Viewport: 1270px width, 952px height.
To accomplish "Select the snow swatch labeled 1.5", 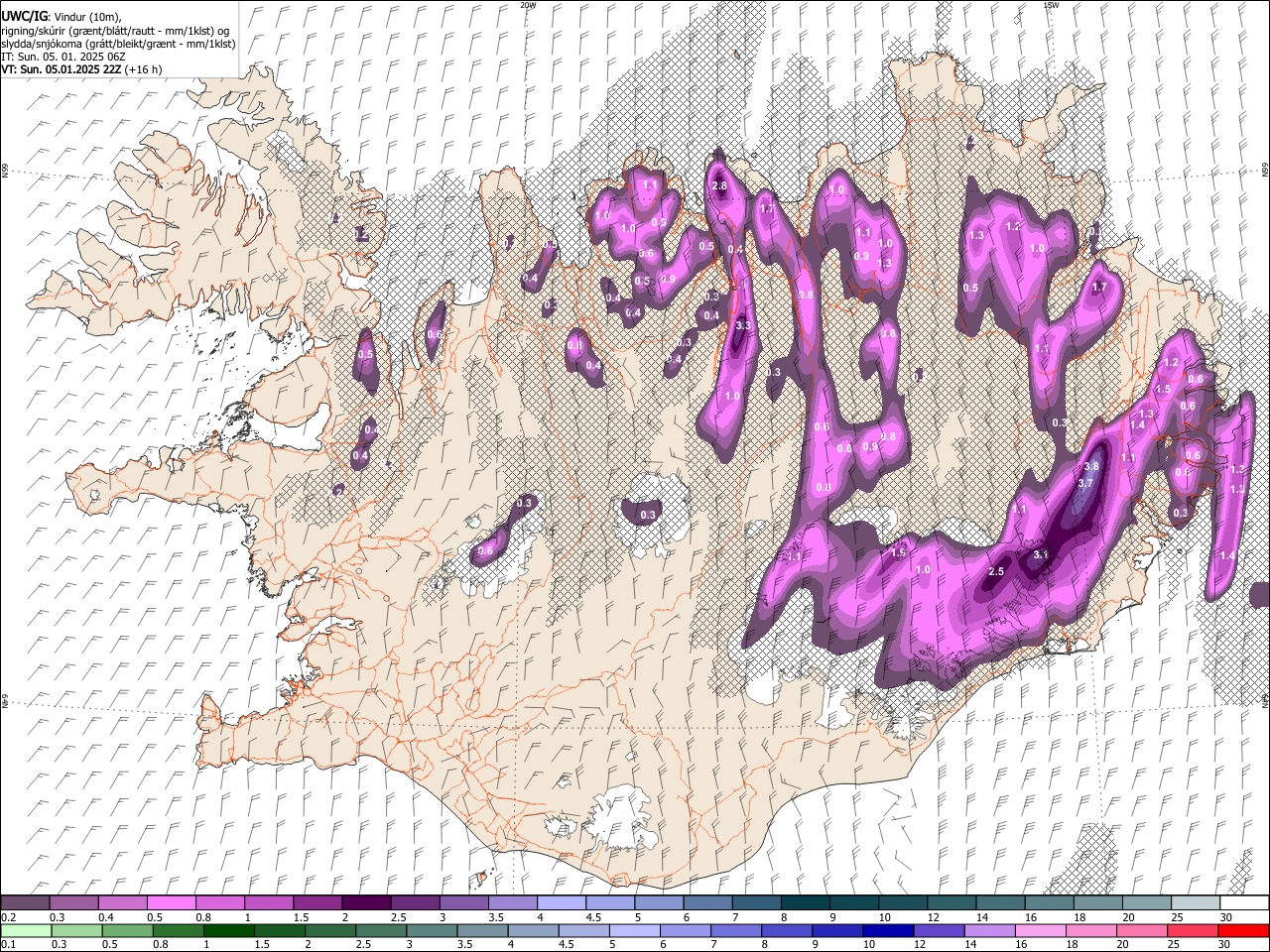I will 317,902.
